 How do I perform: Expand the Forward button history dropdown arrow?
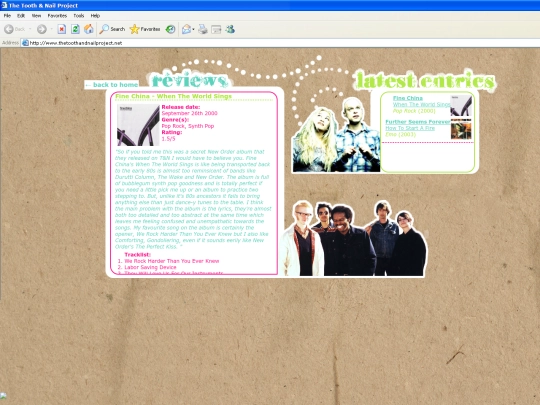(51, 29)
